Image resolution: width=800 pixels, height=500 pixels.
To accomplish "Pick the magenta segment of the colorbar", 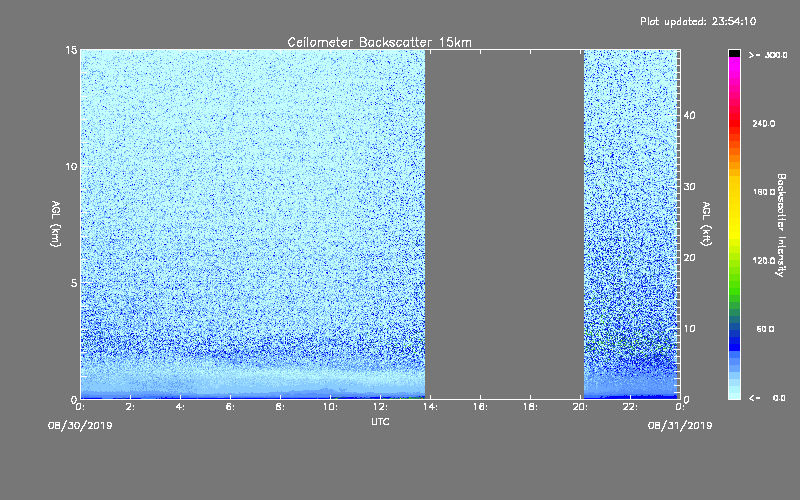I will pyautogui.click(x=734, y=66).
